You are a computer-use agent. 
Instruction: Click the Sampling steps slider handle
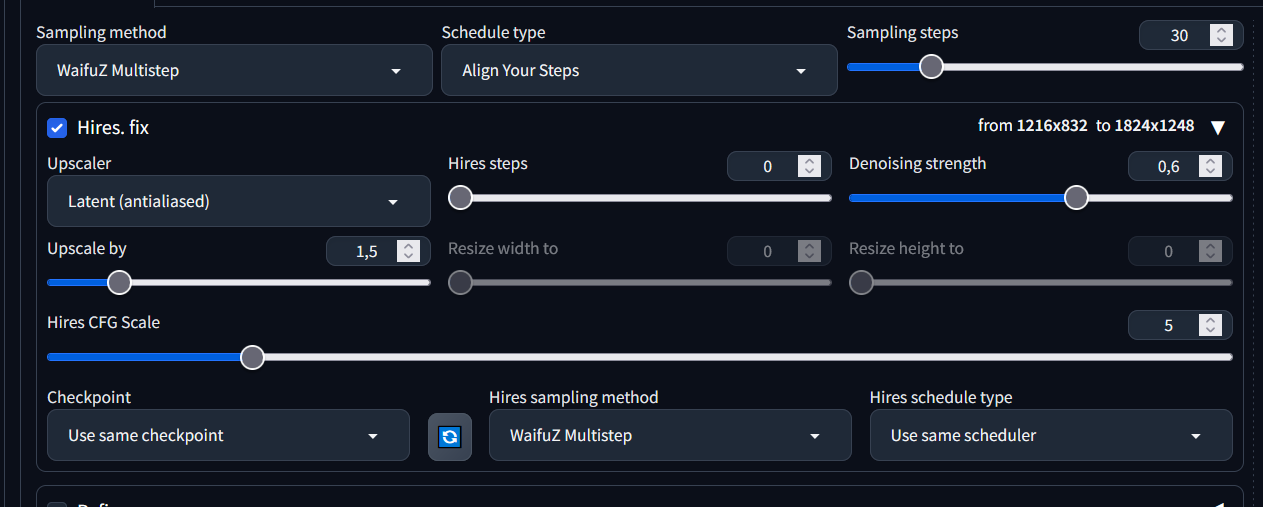point(931,67)
